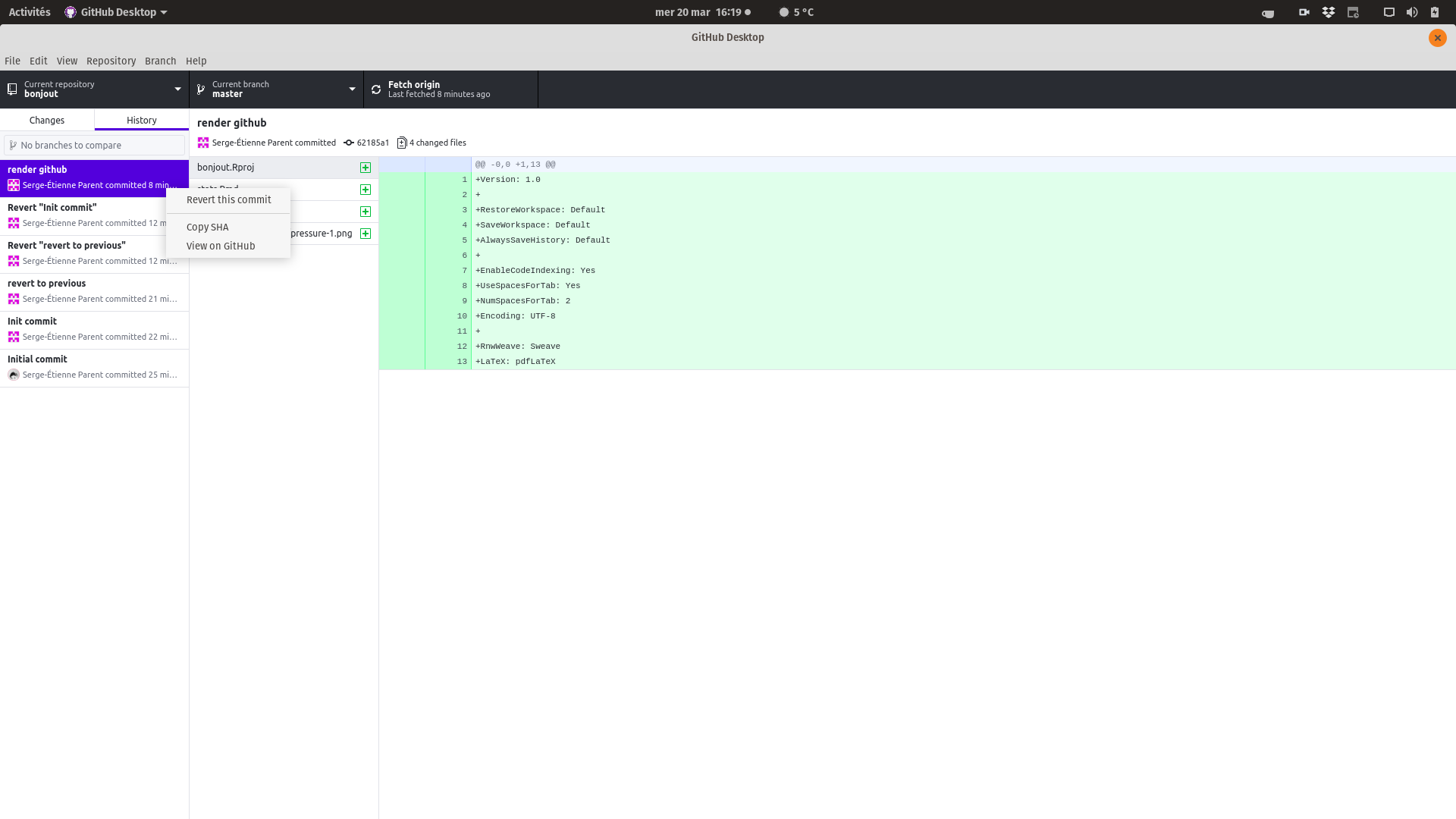Image resolution: width=1456 pixels, height=819 pixels.
Task: Open the Branch menu
Action: 160,61
